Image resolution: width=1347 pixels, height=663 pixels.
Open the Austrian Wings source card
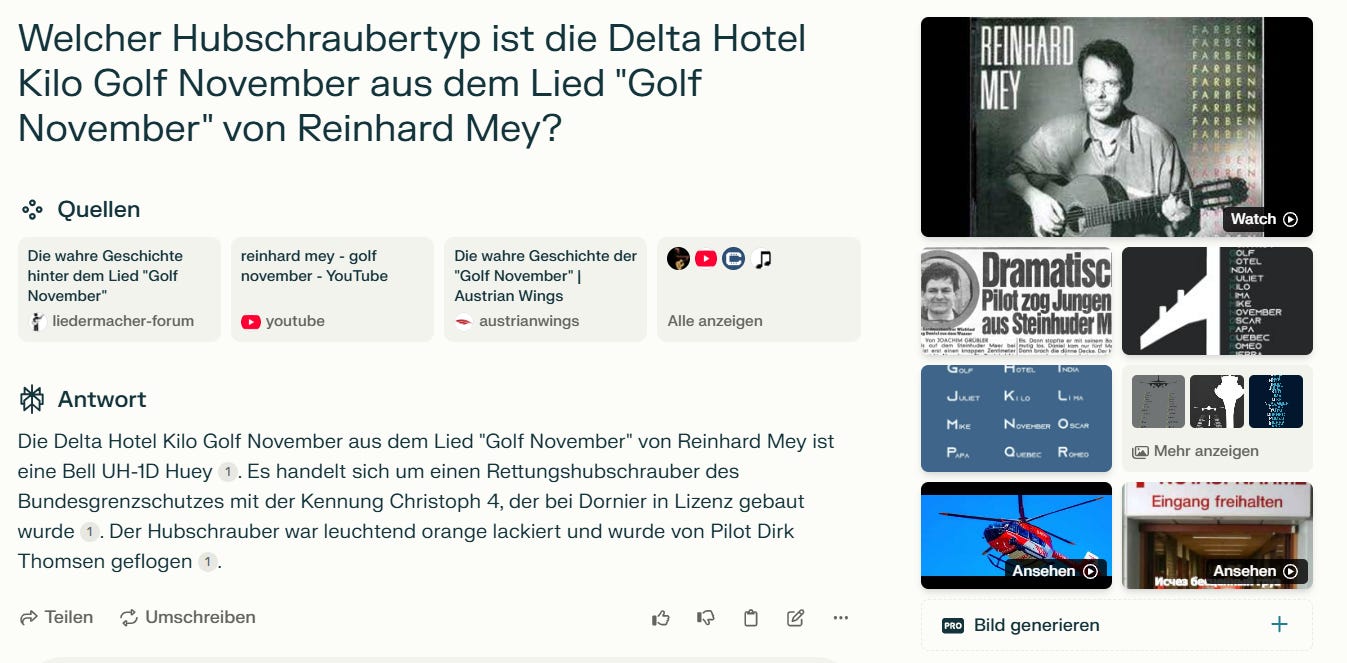(545, 290)
